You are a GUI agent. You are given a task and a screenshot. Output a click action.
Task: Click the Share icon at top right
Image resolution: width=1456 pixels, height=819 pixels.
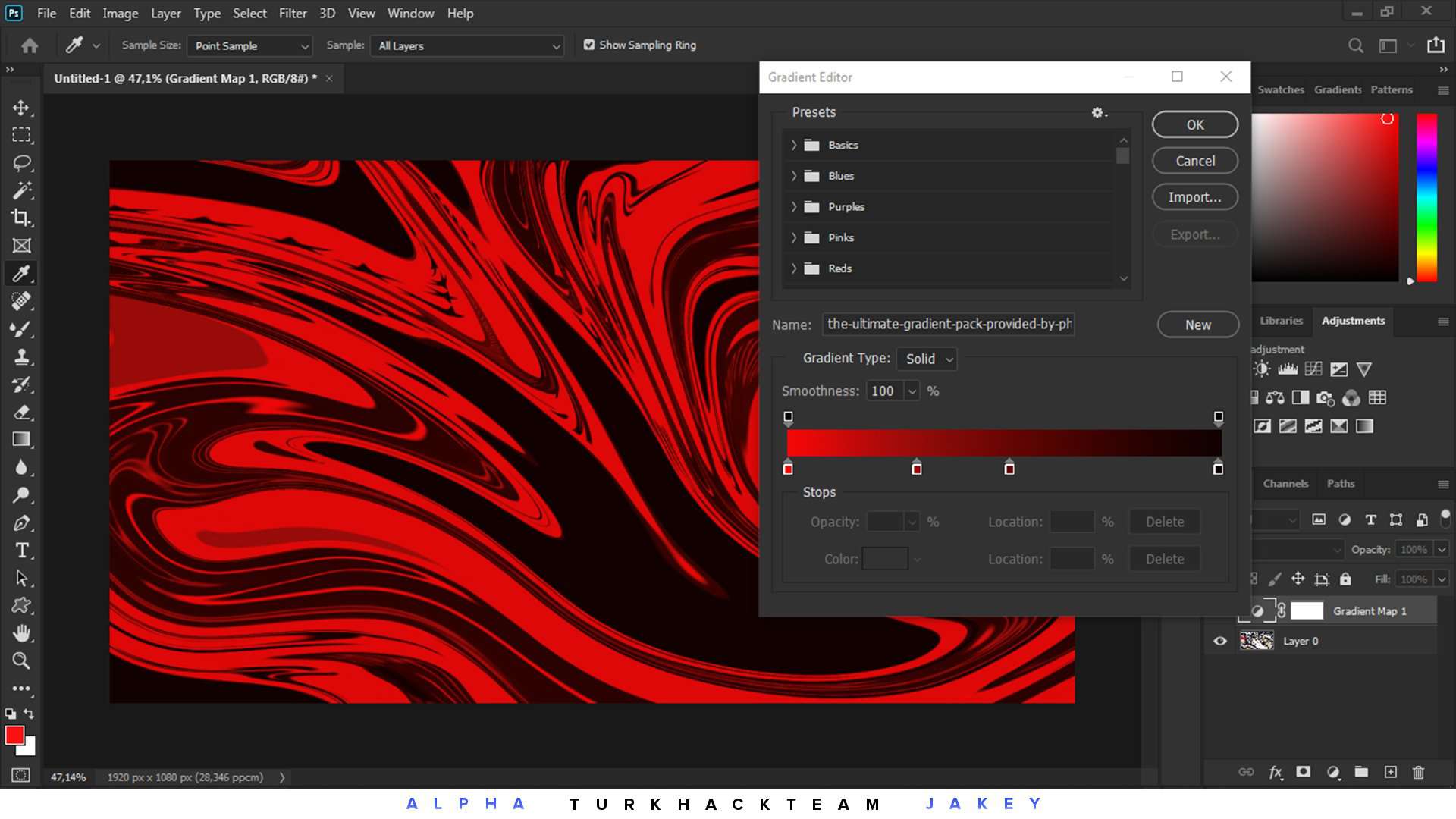point(1436,45)
